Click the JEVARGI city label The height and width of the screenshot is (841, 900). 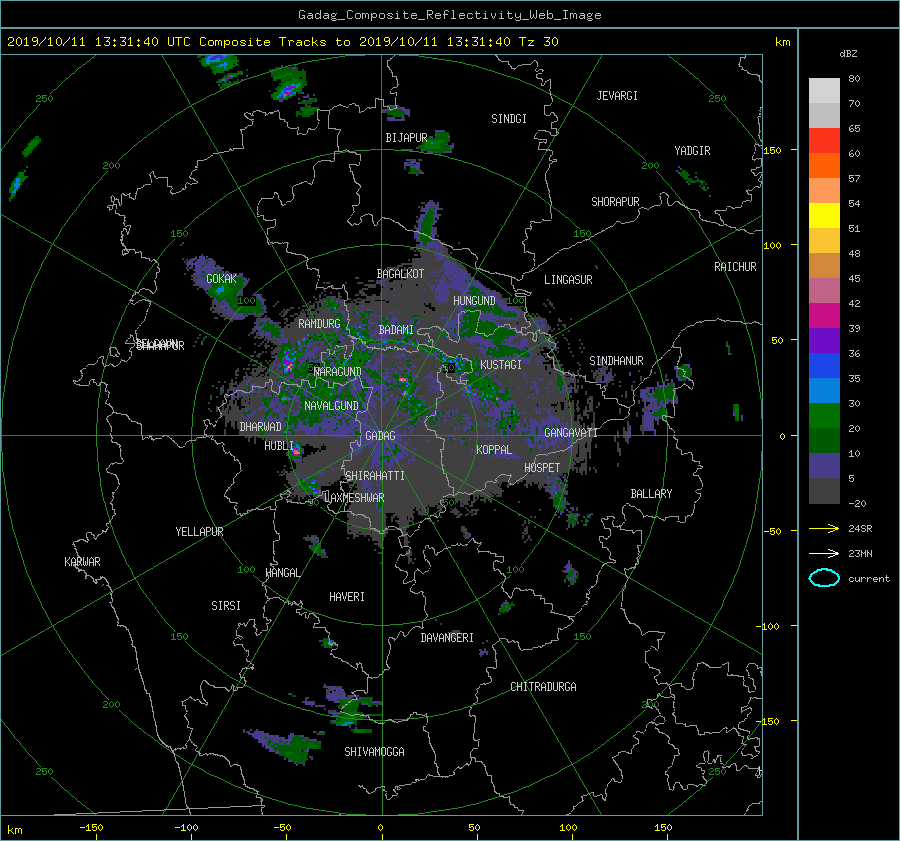[617, 96]
